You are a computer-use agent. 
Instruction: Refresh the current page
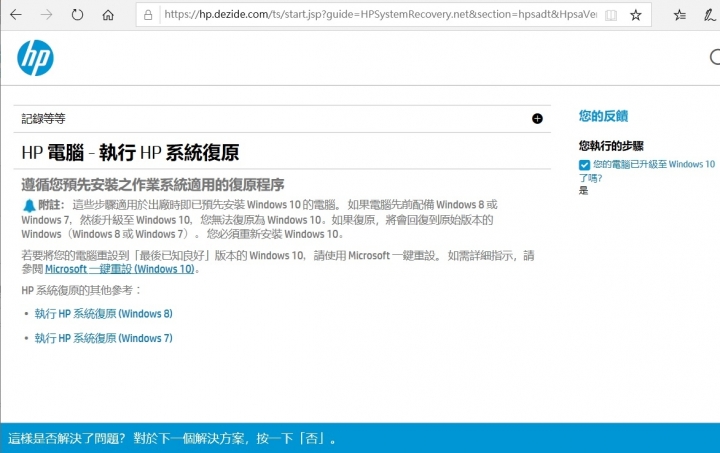pos(77,15)
